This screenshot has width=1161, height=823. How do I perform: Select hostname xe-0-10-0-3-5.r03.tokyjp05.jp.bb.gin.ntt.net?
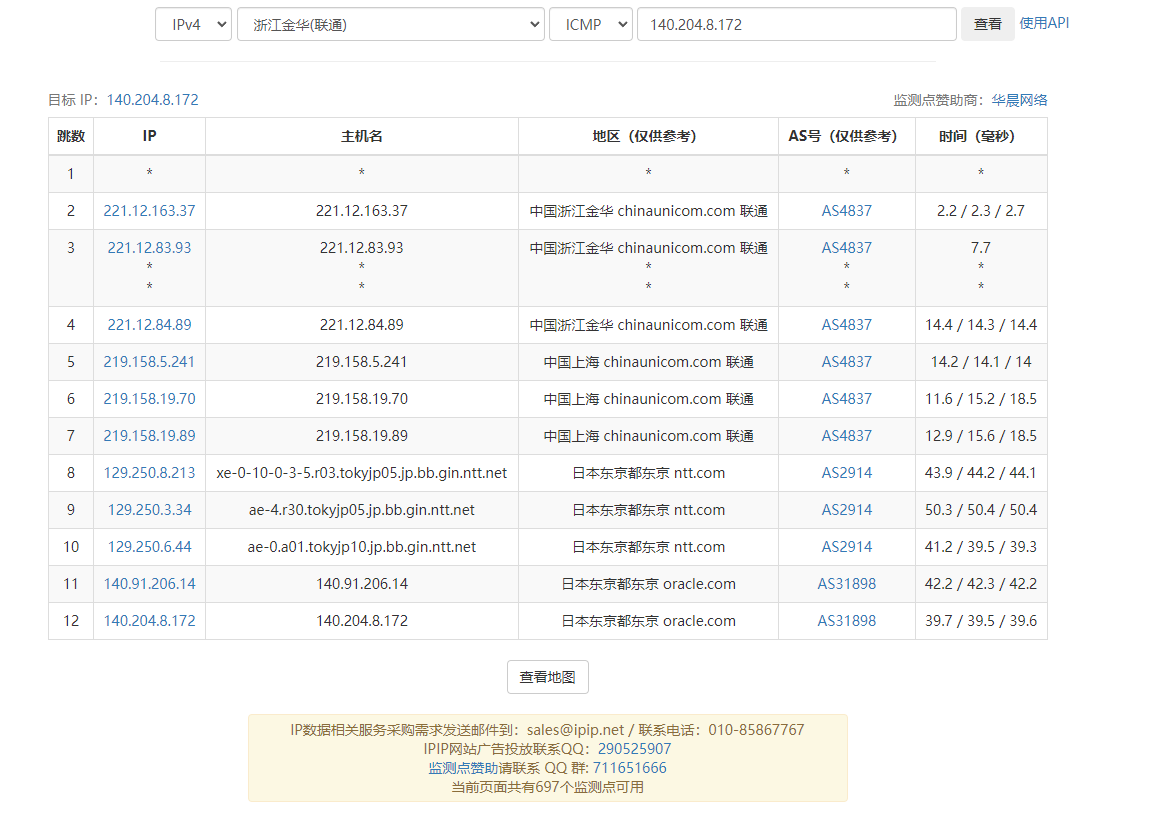361,473
